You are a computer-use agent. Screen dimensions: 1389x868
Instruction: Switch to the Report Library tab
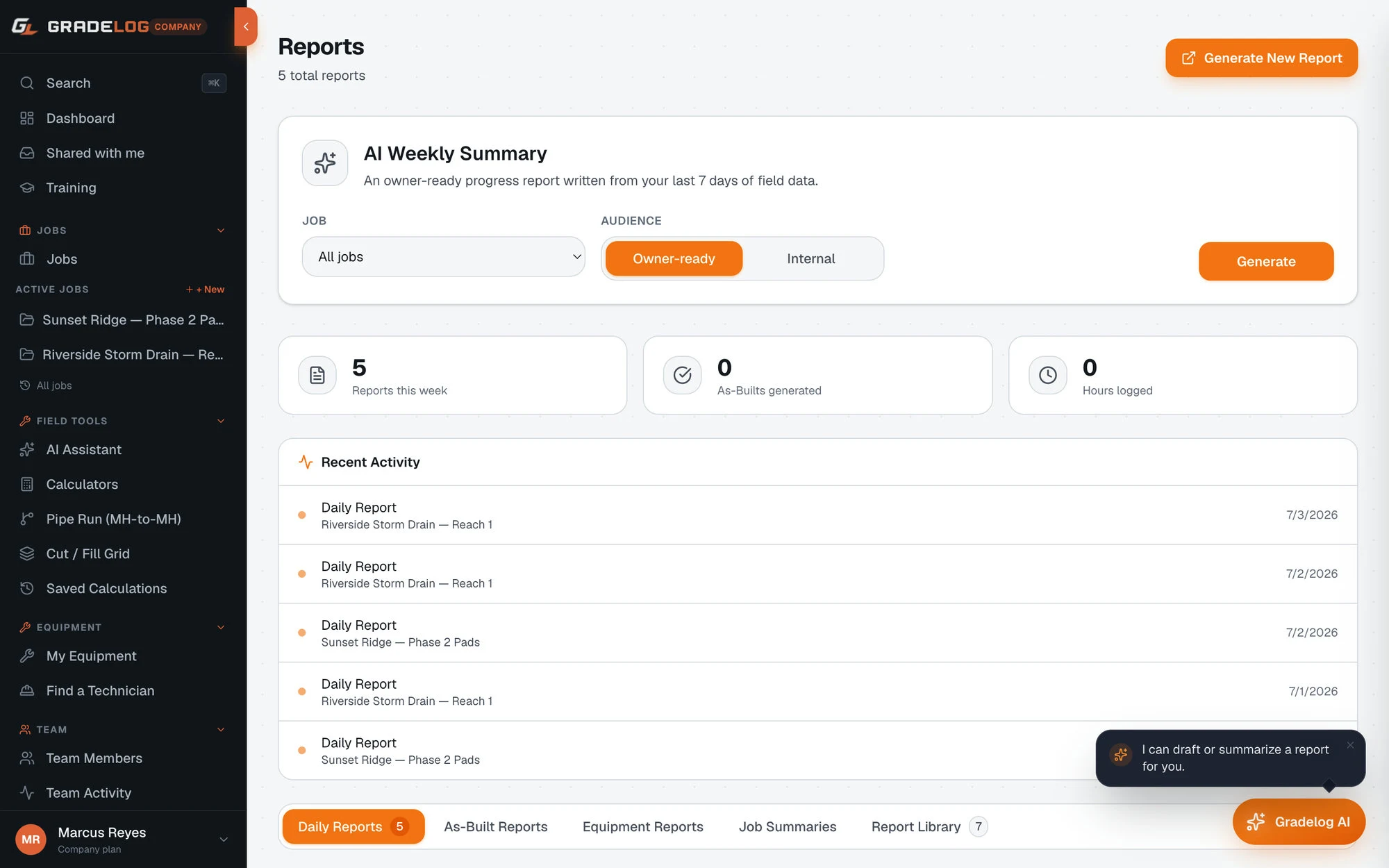click(x=929, y=827)
